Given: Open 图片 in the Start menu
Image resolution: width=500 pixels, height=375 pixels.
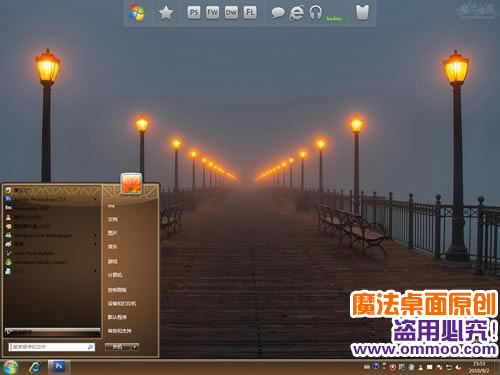Looking at the screenshot, I should (113, 233).
